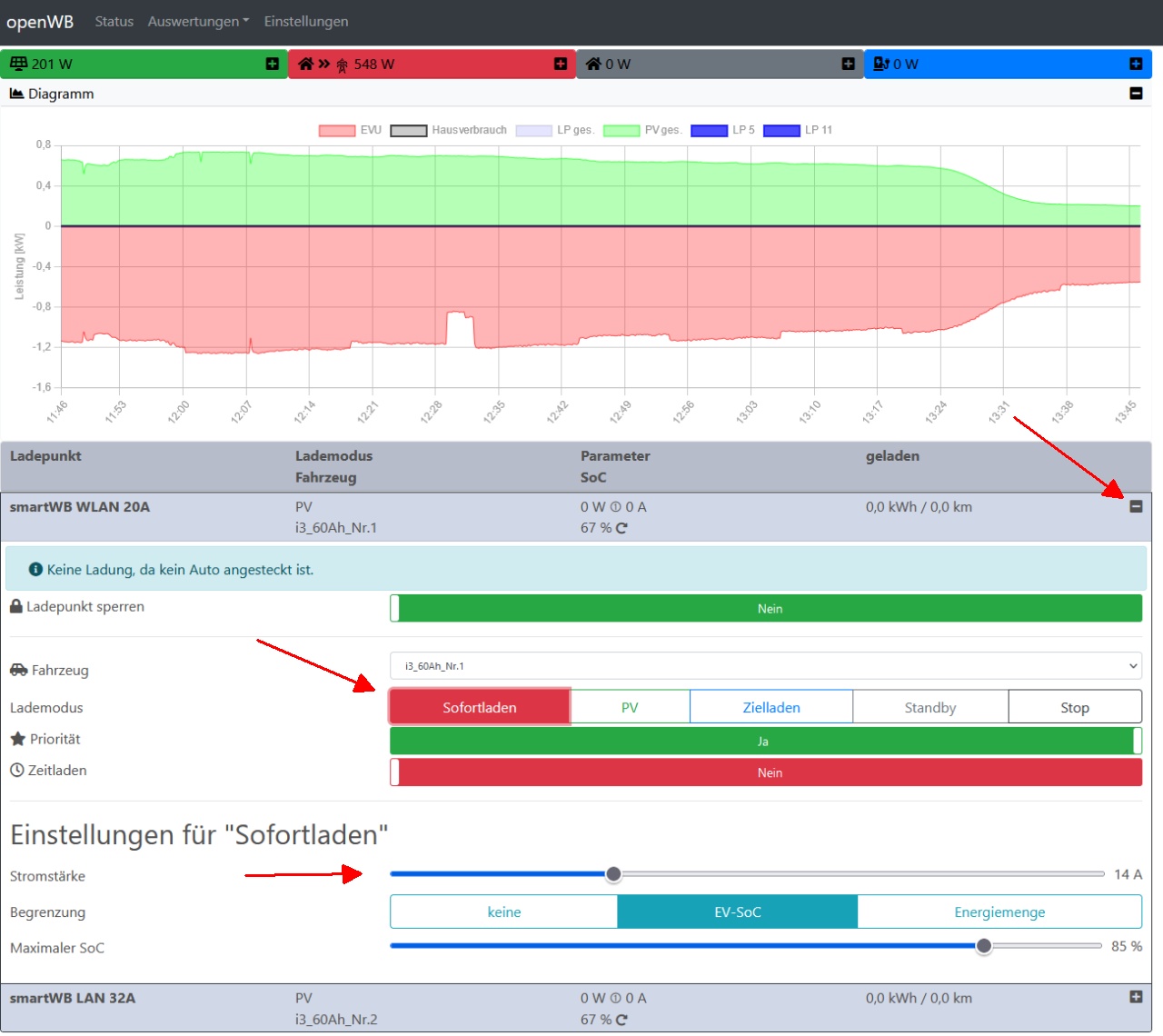Expand the grey house consumption panel
Viewport: 1163px width, 1036px height.
848,64
